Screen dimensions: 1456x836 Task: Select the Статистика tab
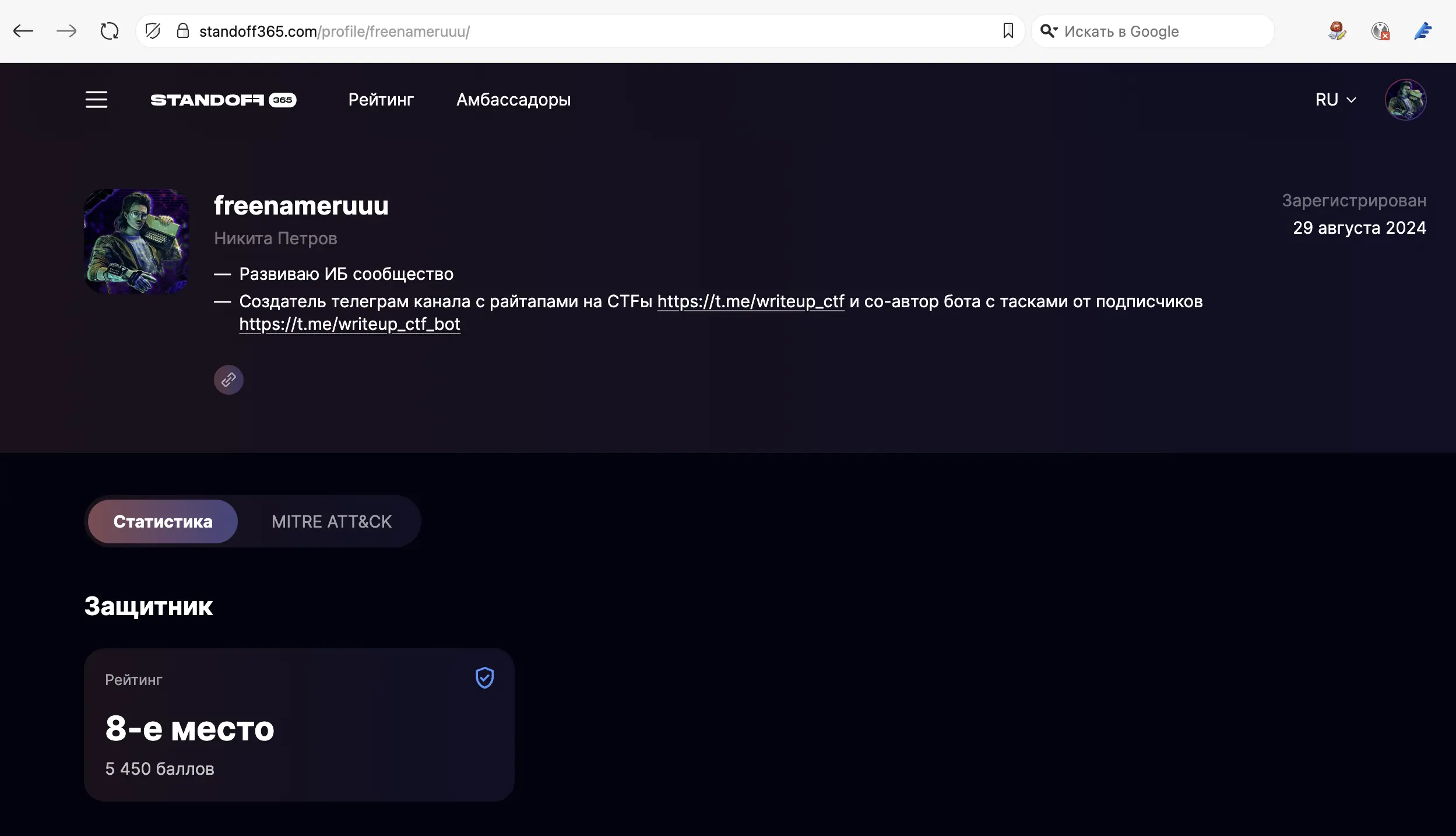coord(163,521)
